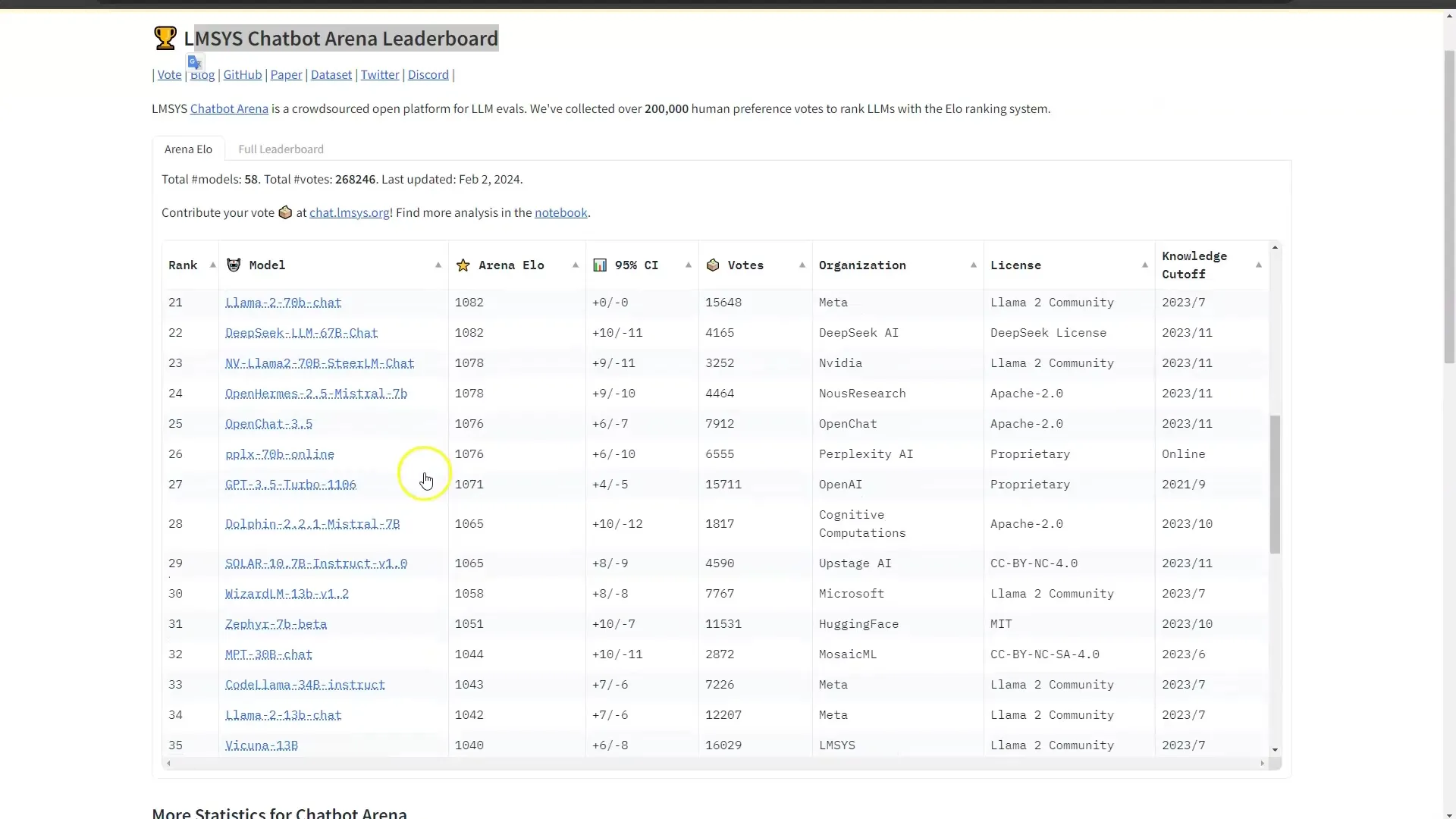This screenshot has height=819, width=1456.
Task: Switch to the Full Leaderboard tab
Action: point(281,148)
